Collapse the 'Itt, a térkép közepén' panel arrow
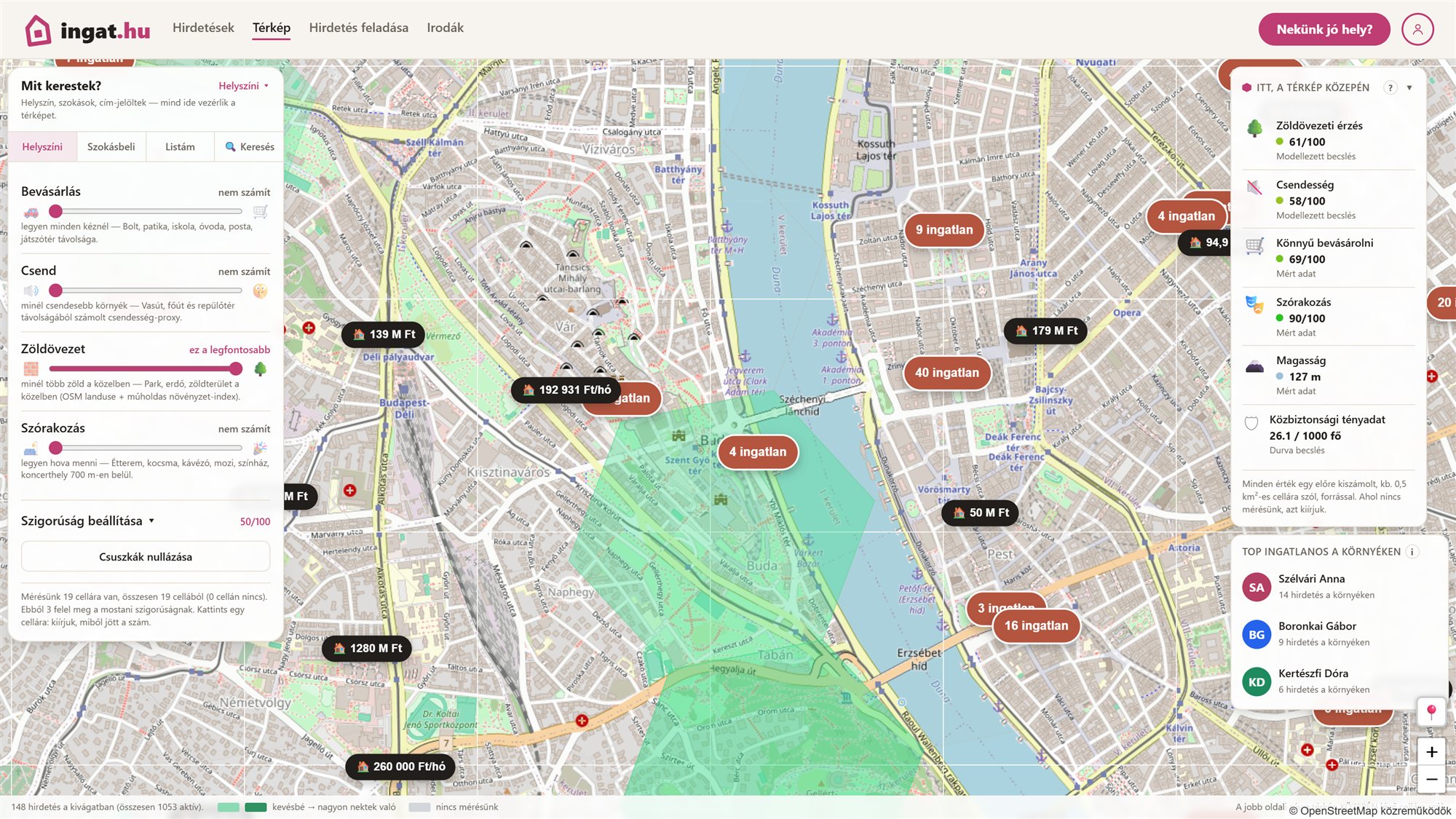The height and width of the screenshot is (819, 1456). pos(1409,87)
